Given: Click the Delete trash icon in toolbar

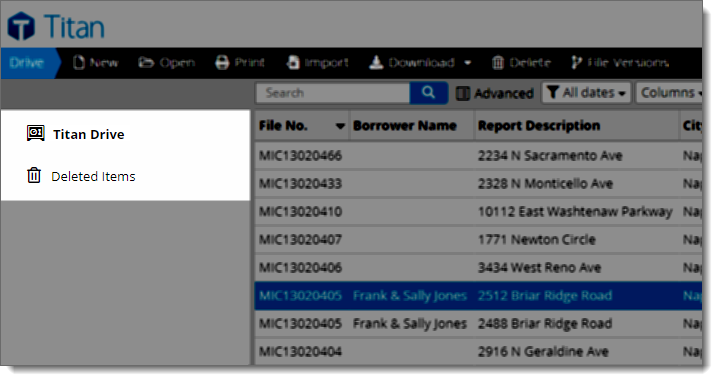Looking at the screenshot, I should point(498,62).
